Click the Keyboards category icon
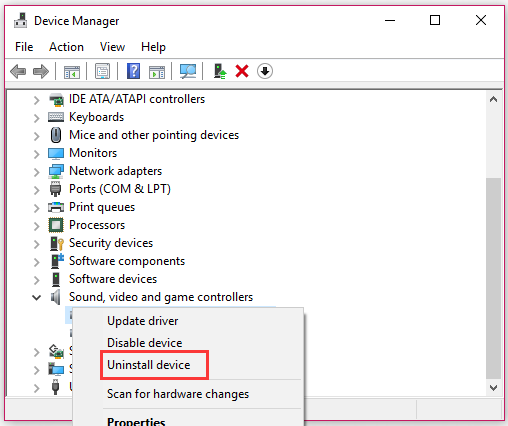 click(56, 117)
